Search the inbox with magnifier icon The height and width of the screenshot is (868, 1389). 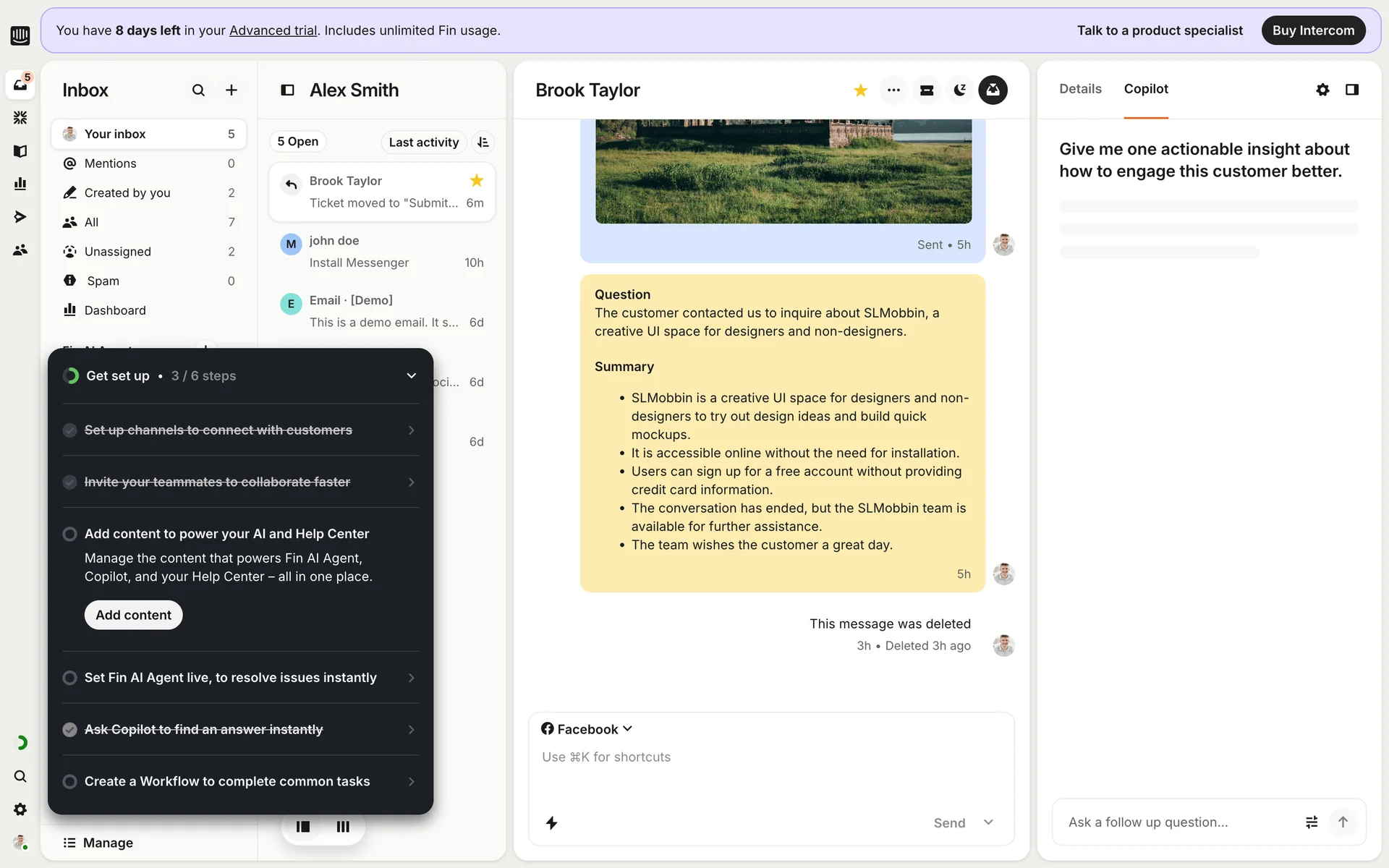[x=198, y=90]
